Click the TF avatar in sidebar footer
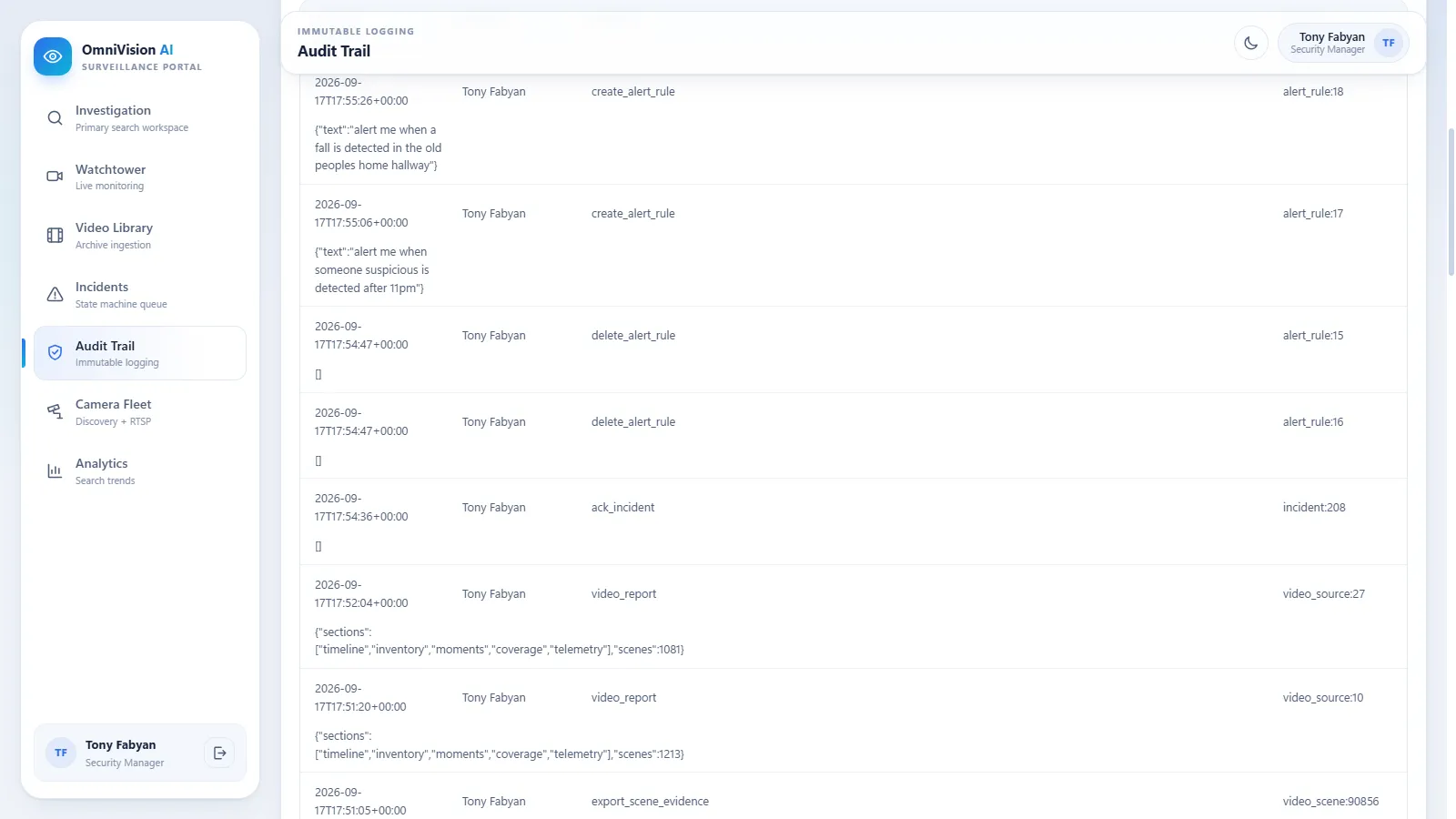Image resolution: width=1456 pixels, height=819 pixels. [x=61, y=753]
